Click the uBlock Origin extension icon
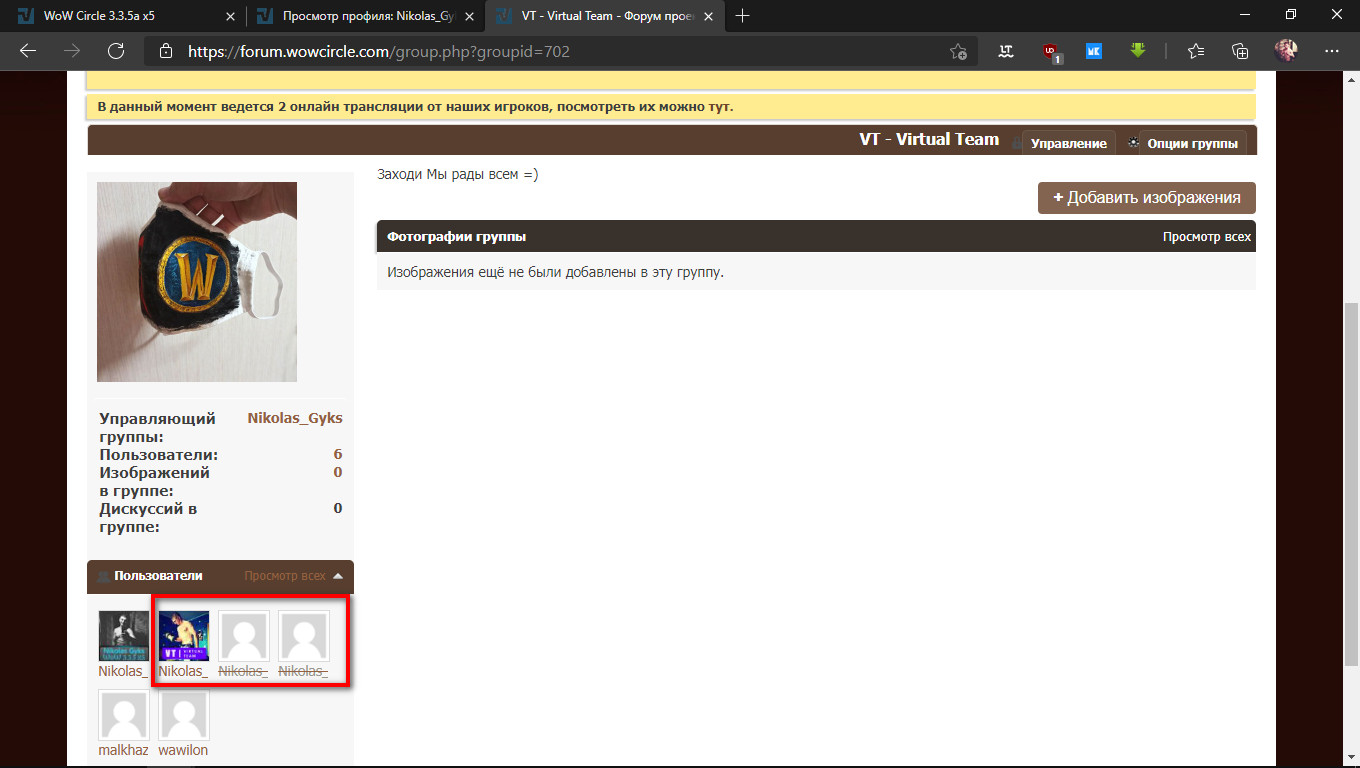The image size is (1360, 768). 1051,51
